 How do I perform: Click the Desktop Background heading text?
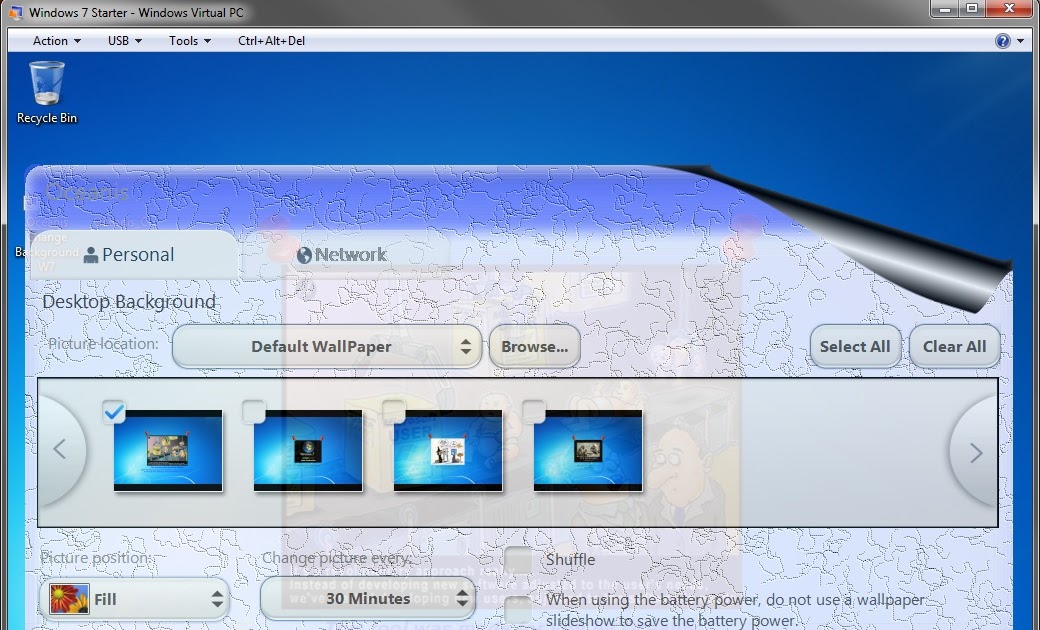point(129,302)
